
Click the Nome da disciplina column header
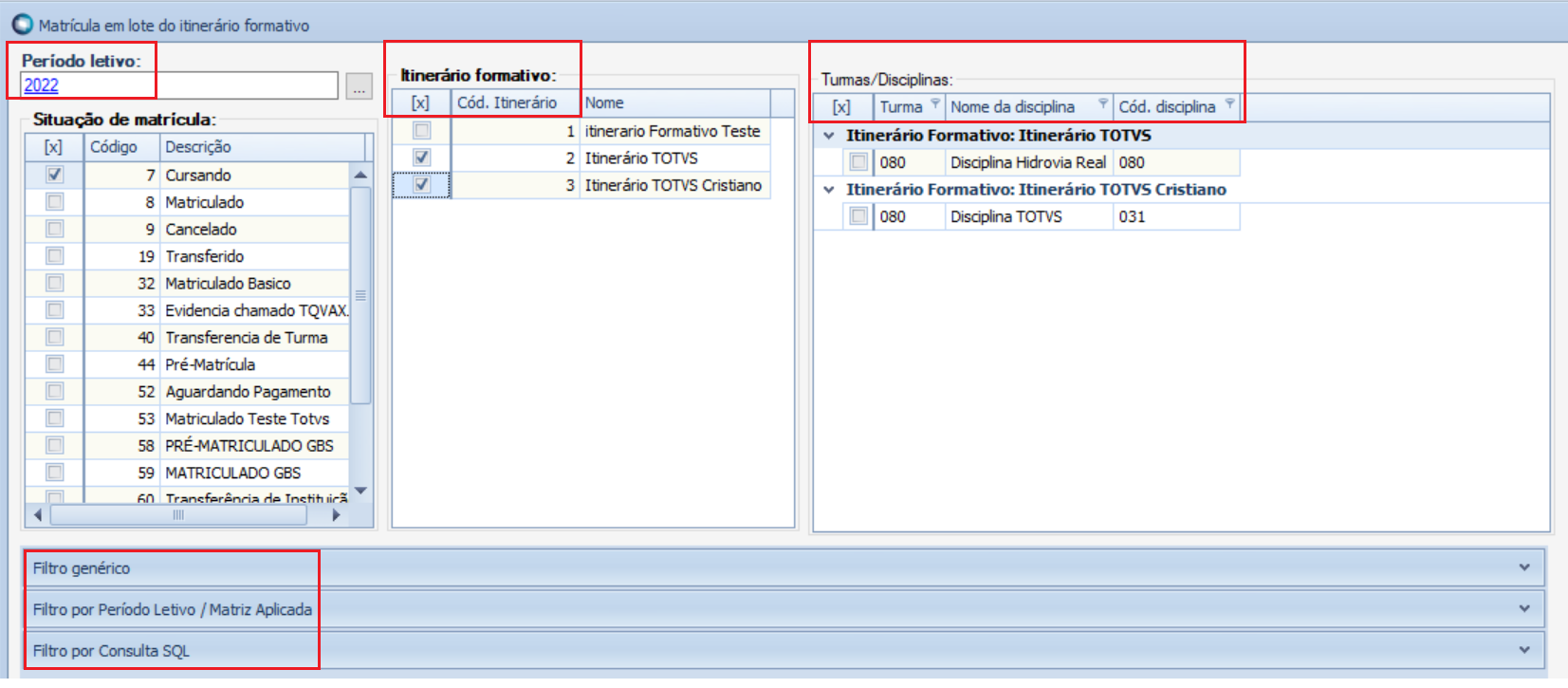tap(1027, 107)
